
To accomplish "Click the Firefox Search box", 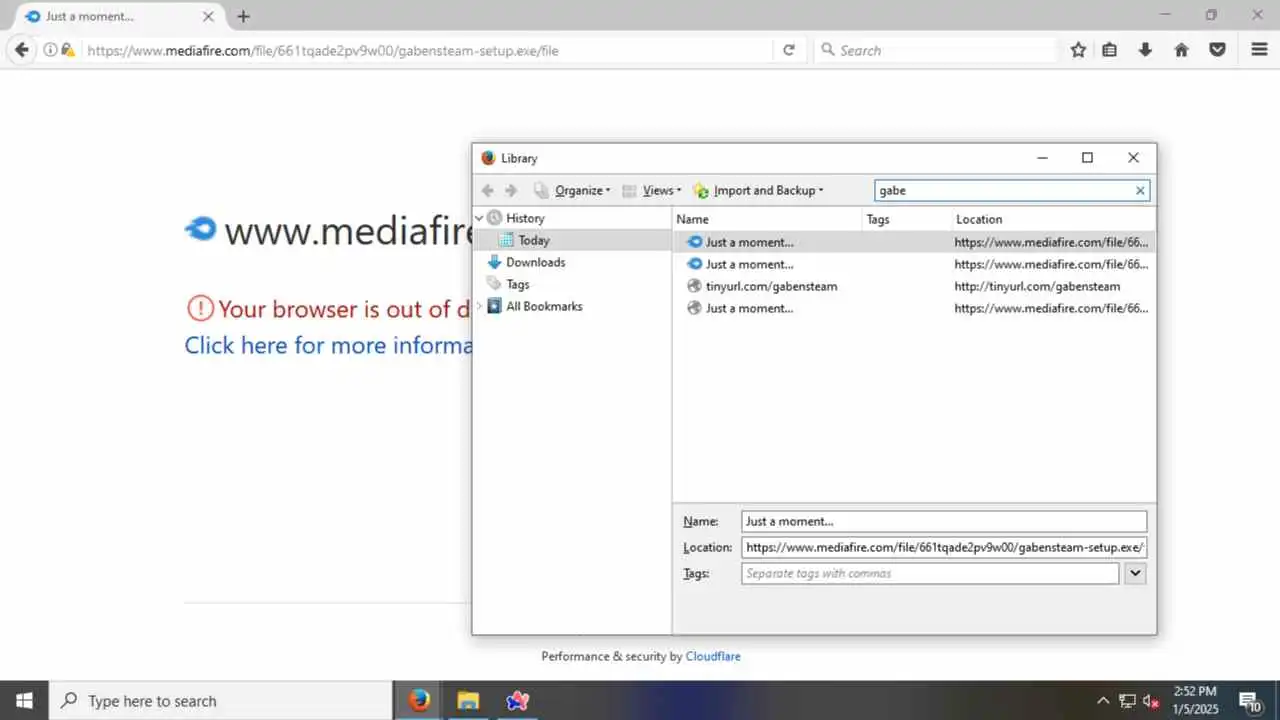I will click(935, 50).
